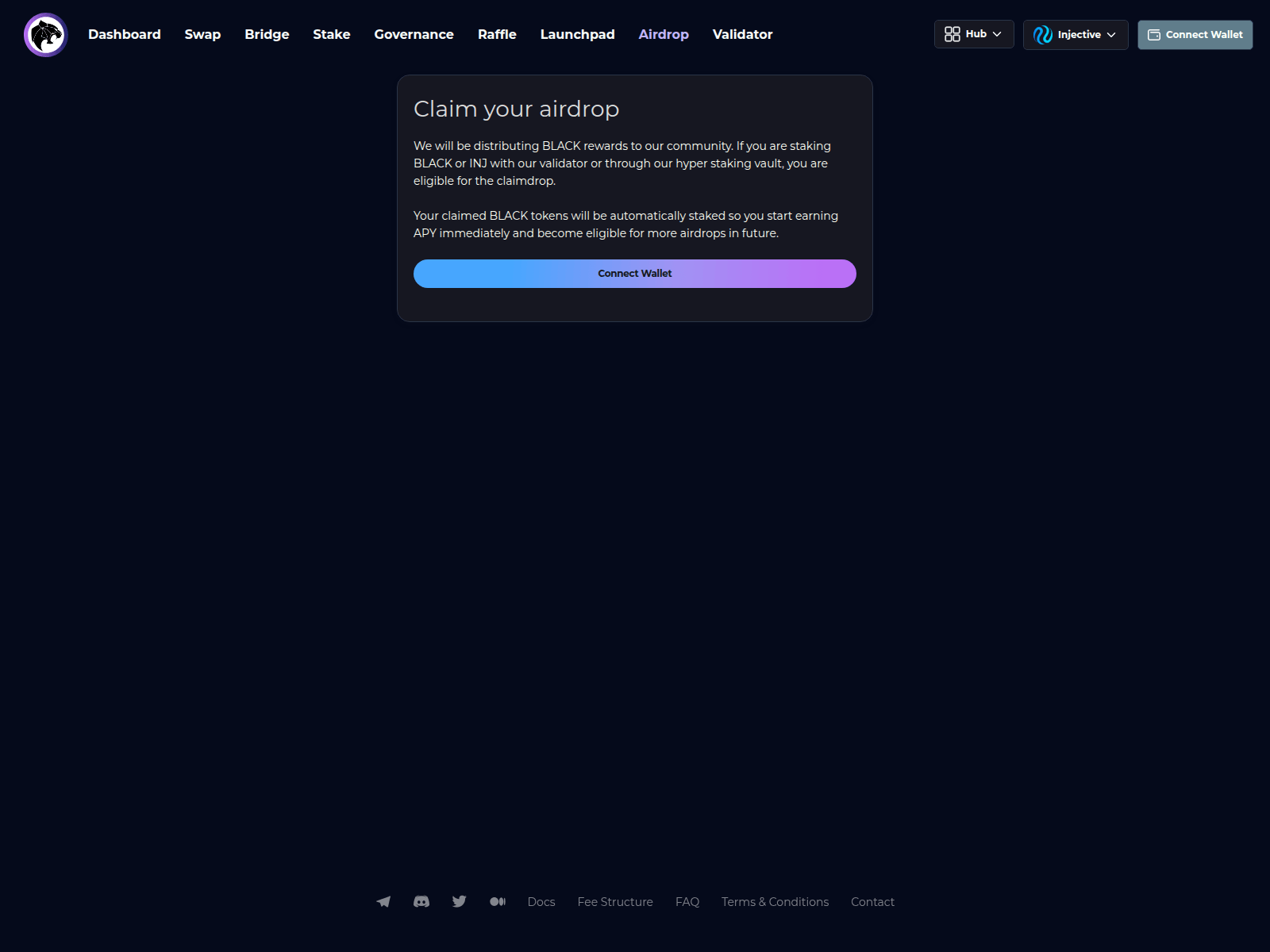This screenshot has width=1270, height=952.
Task: View the Fee Structure link
Action: pos(615,902)
